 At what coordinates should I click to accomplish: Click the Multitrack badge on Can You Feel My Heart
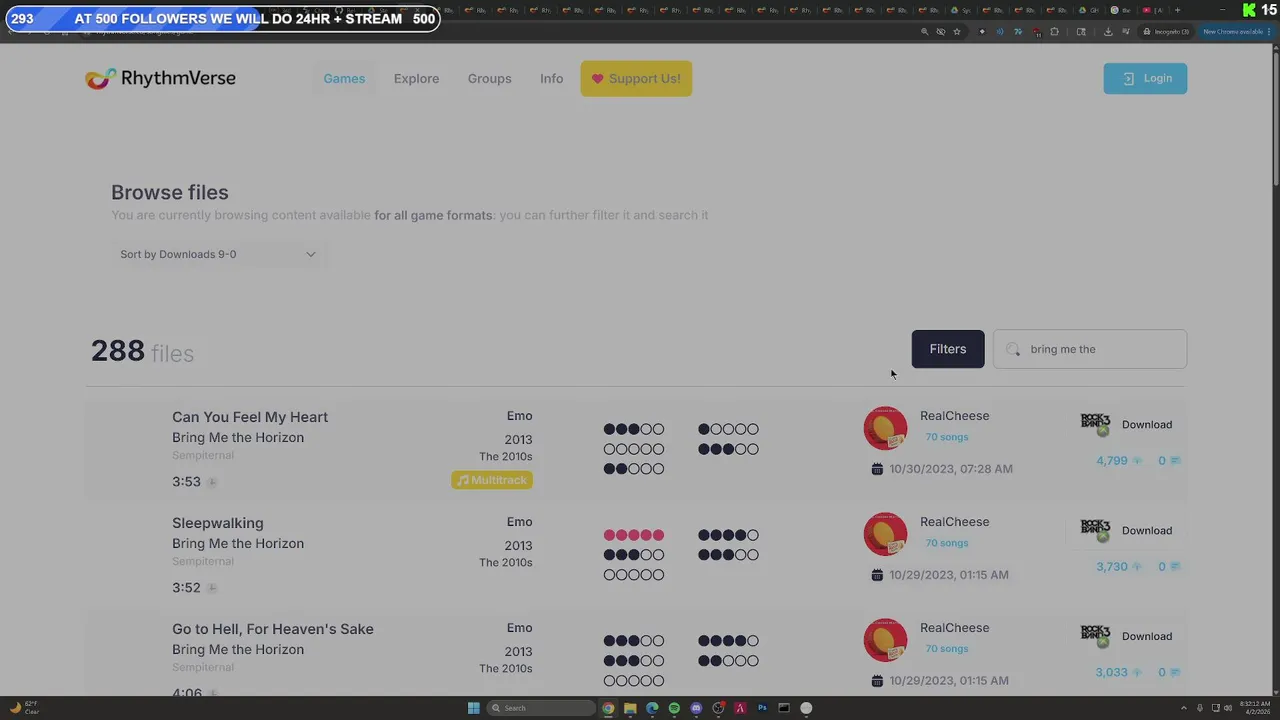point(492,480)
